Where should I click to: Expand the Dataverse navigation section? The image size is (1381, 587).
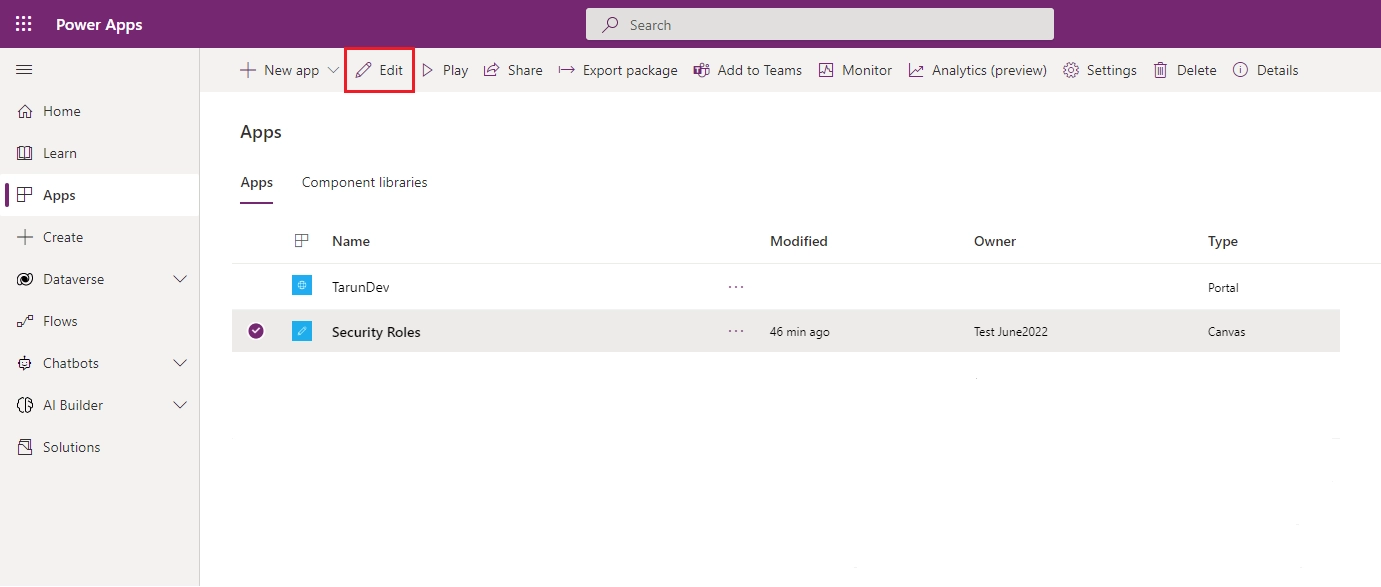click(x=180, y=279)
